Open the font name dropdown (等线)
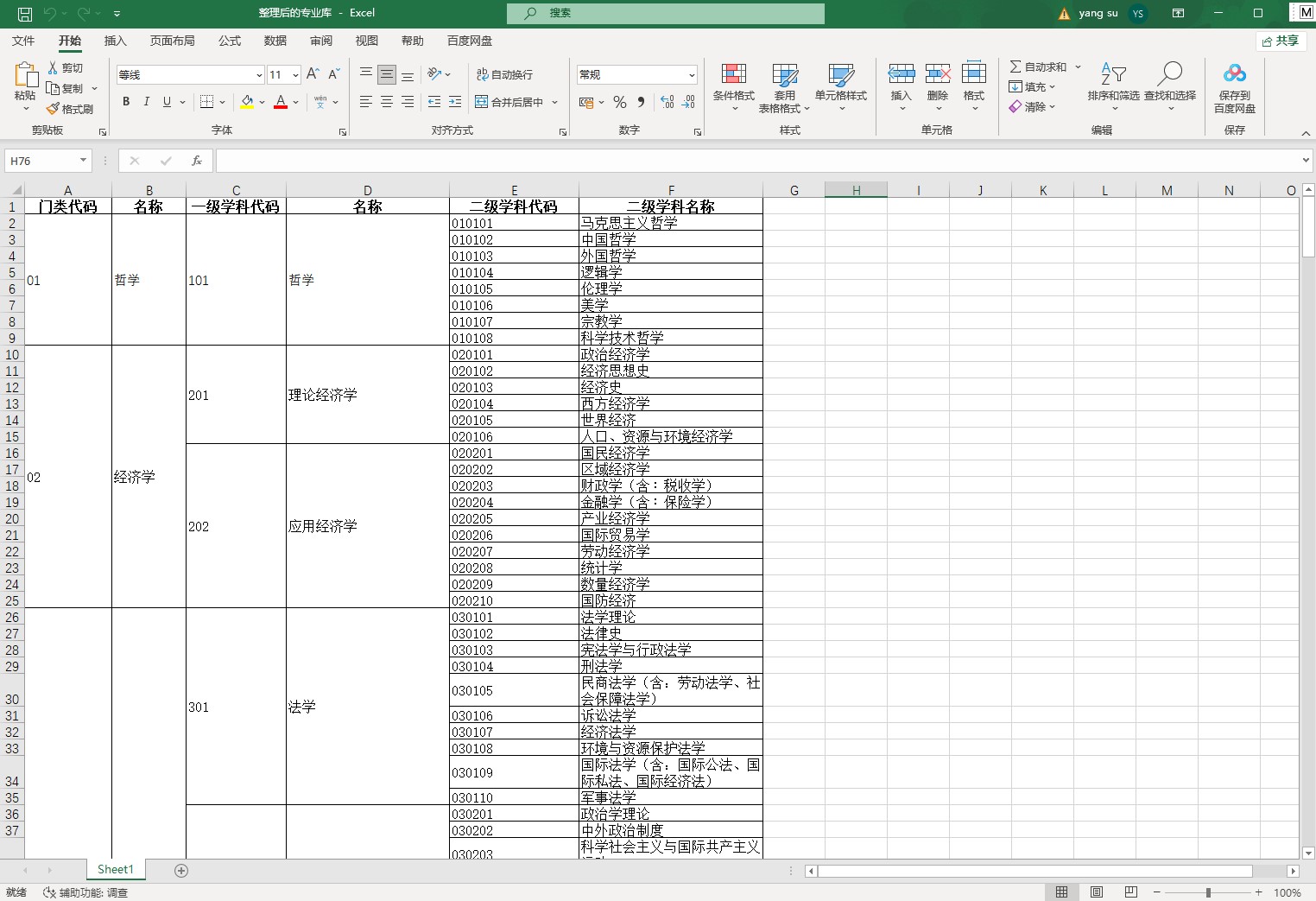The height and width of the screenshot is (901, 1316). (x=258, y=75)
